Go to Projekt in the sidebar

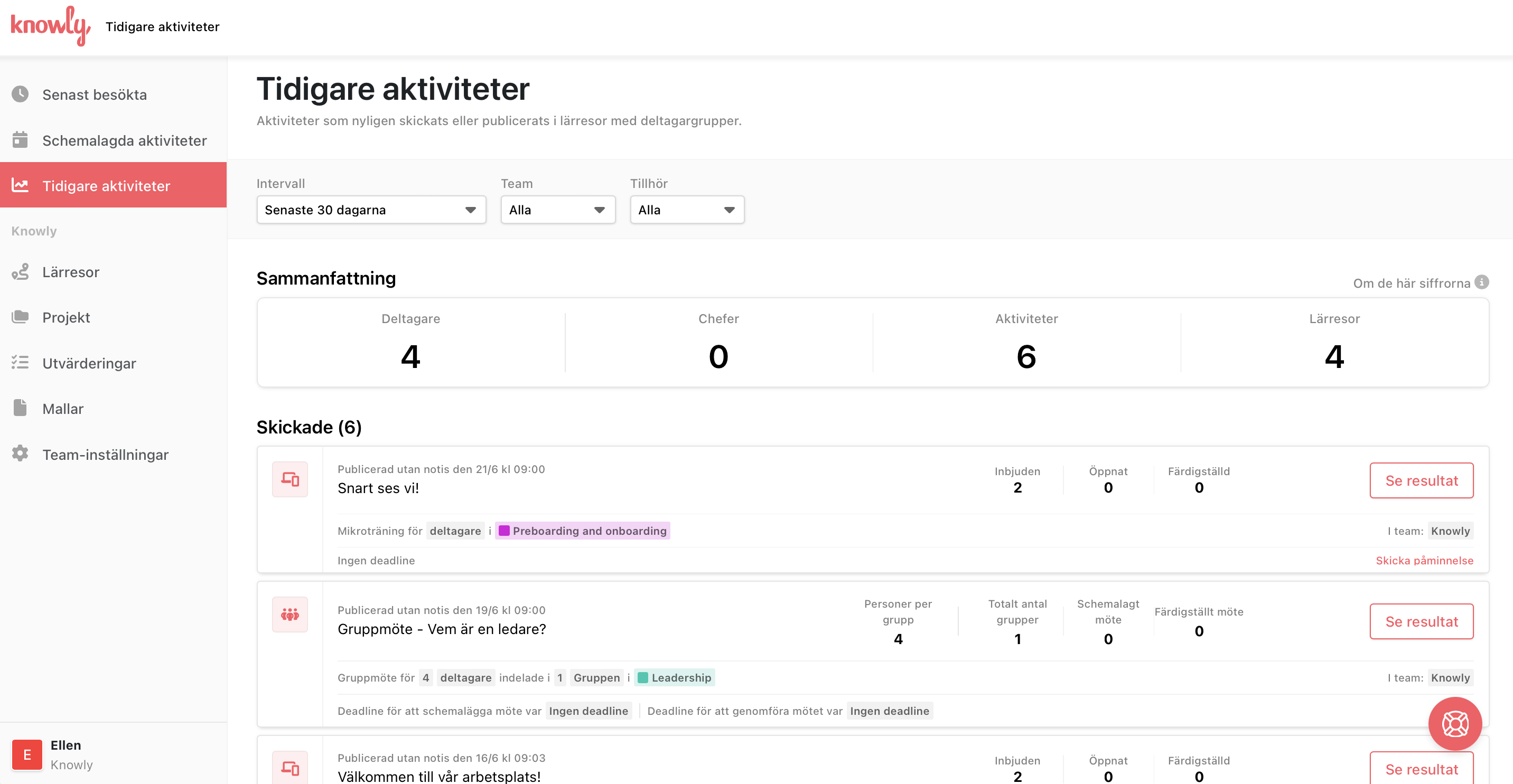(x=66, y=317)
